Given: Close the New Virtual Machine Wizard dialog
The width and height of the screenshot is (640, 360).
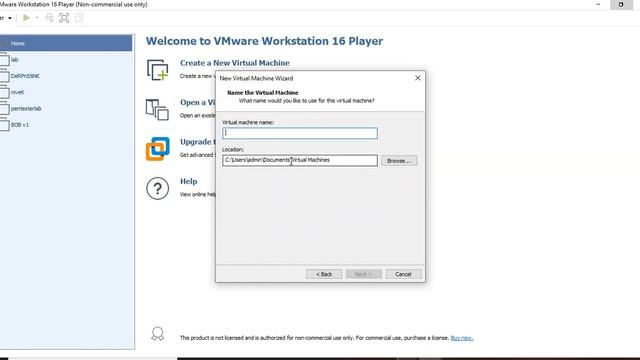Looking at the screenshot, I should pos(418,78).
